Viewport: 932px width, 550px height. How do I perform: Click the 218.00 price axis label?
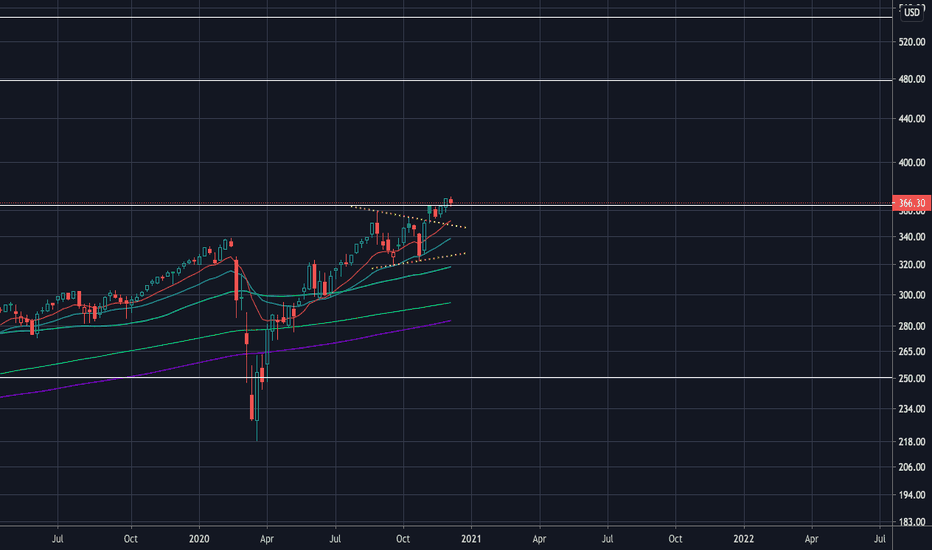pyautogui.click(x=912, y=442)
